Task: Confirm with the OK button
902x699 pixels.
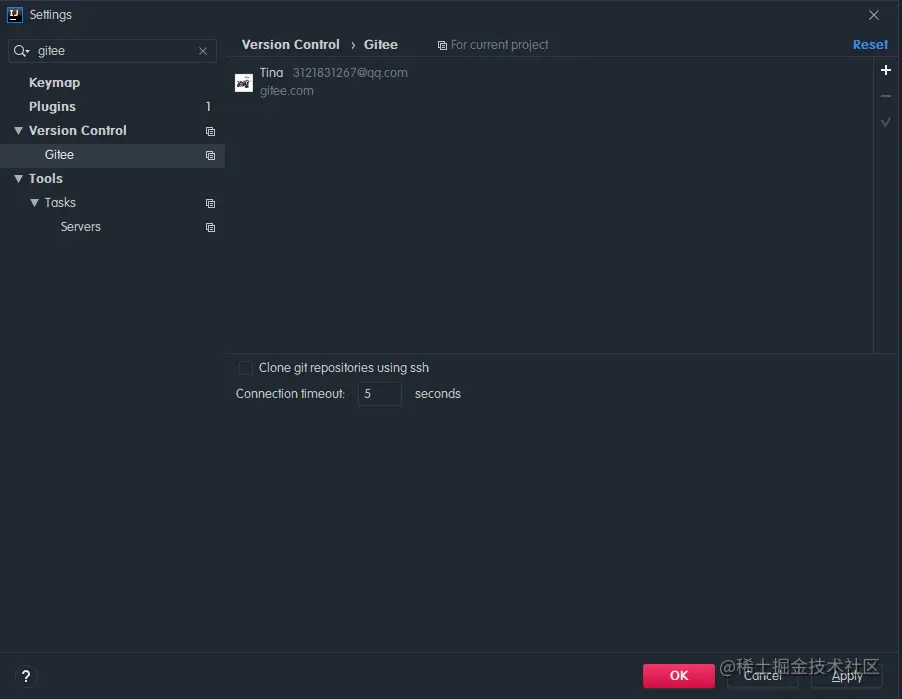Action: (679, 675)
